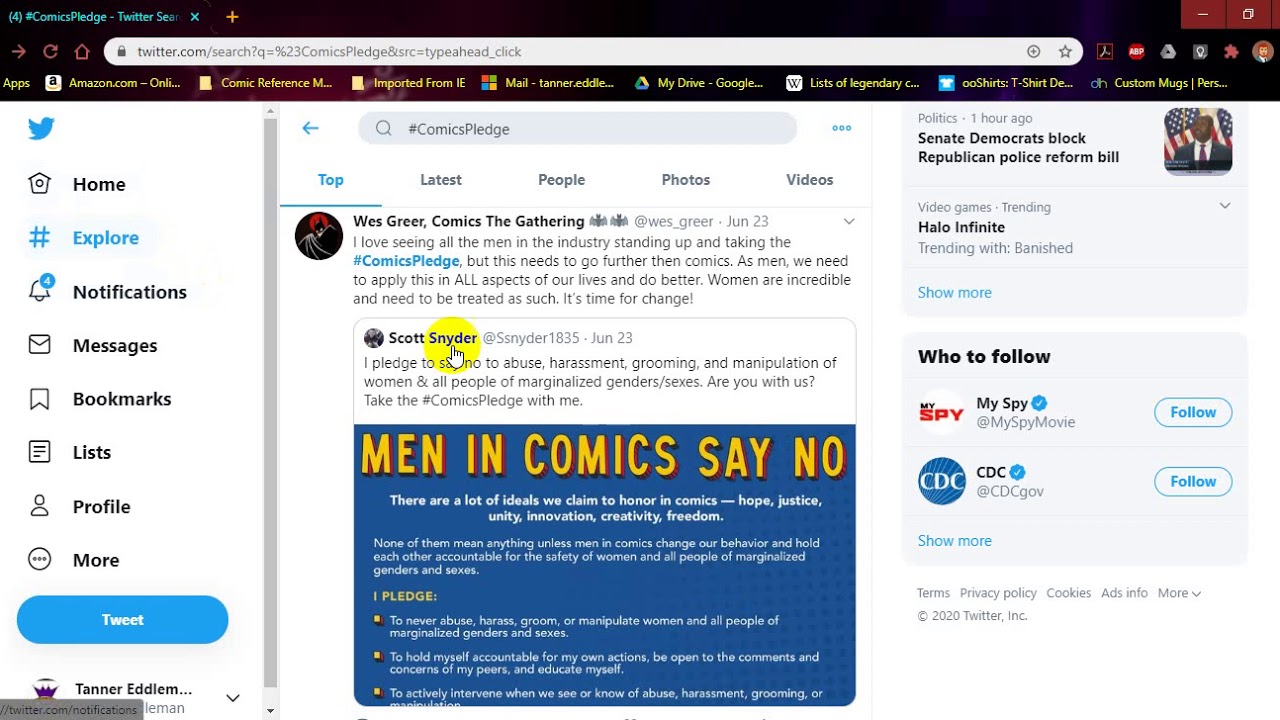Click the Bookmarks icon in sidebar
Screen dimensions: 1280x720
click(x=40, y=399)
